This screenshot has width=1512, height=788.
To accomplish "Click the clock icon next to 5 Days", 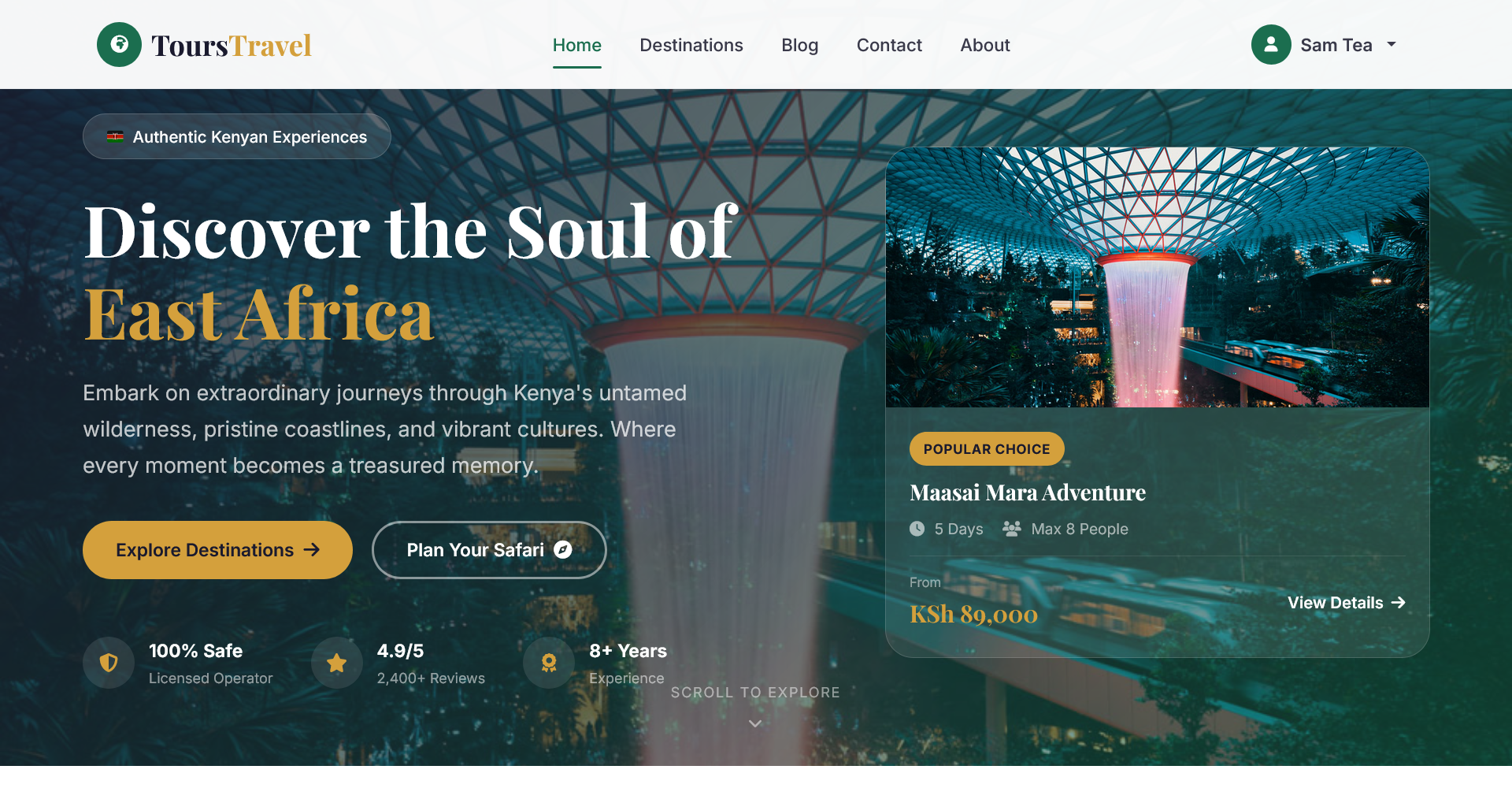I will [x=917, y=529].
